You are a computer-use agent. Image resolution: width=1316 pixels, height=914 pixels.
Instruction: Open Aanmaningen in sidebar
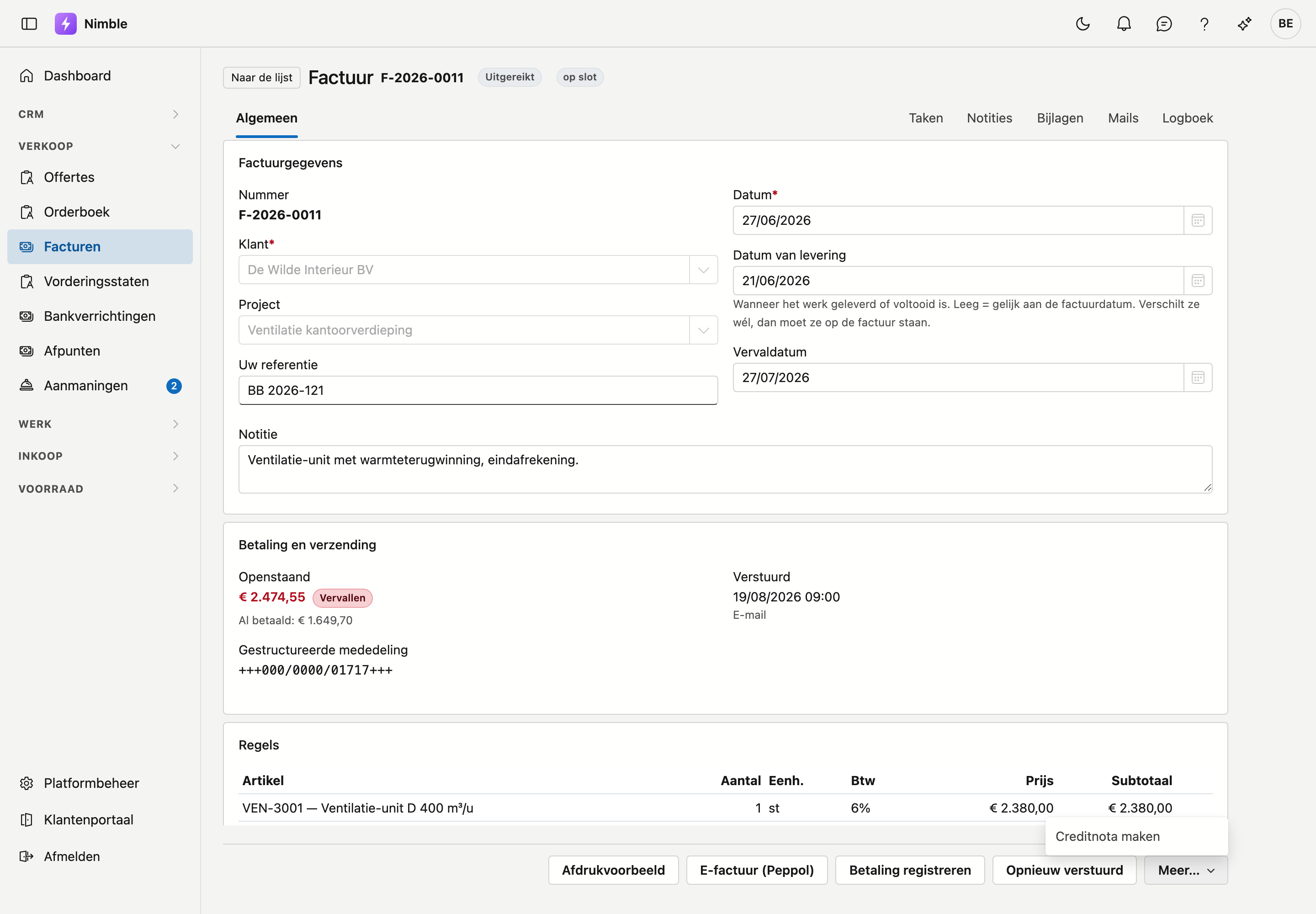point(100,385)
